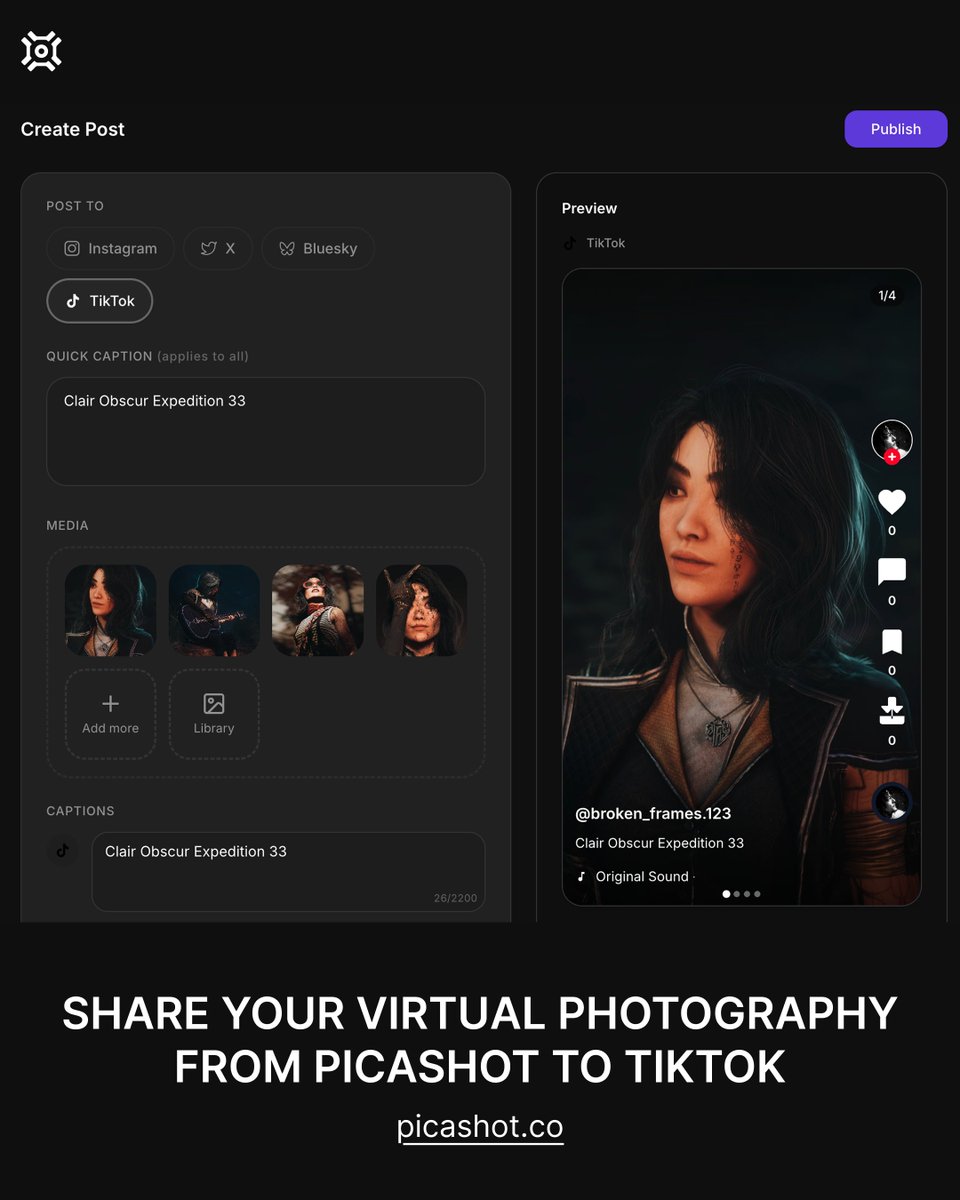Screen dimensions: 960x1200
Task: Click the spinning sound disc avatar
Action: click(891, 803)
